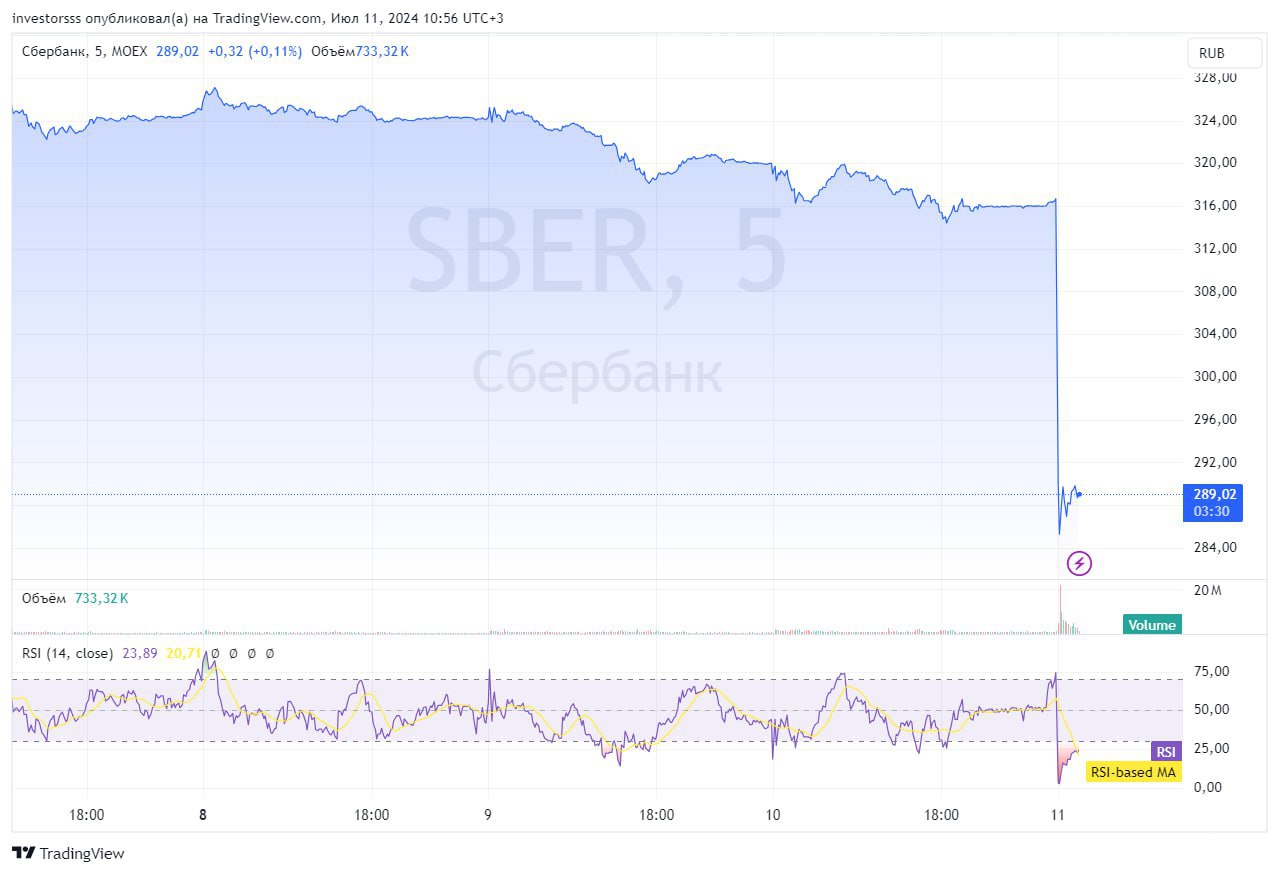
Task: Click the RSI value 23,89 in legend
Action: tap(139, 653)
